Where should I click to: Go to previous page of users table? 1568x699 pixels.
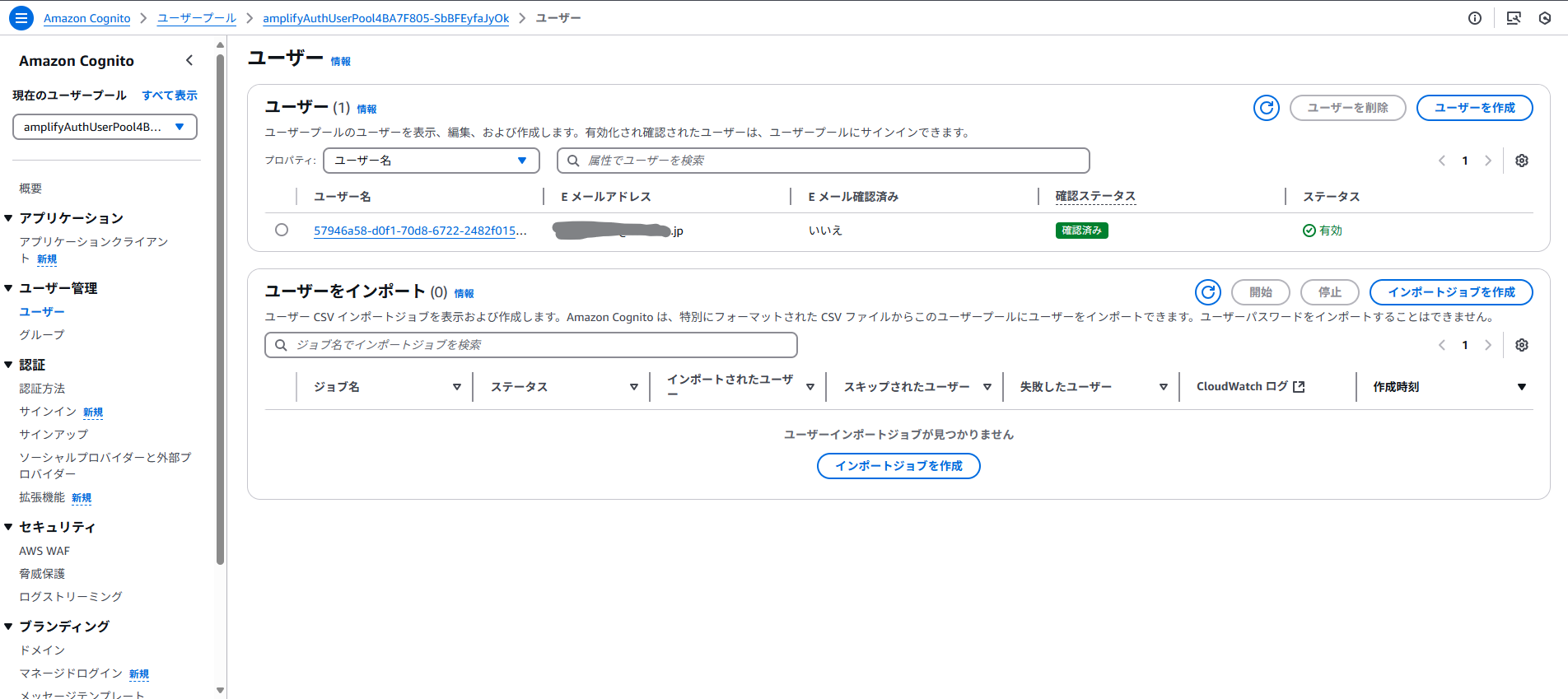1442,161
